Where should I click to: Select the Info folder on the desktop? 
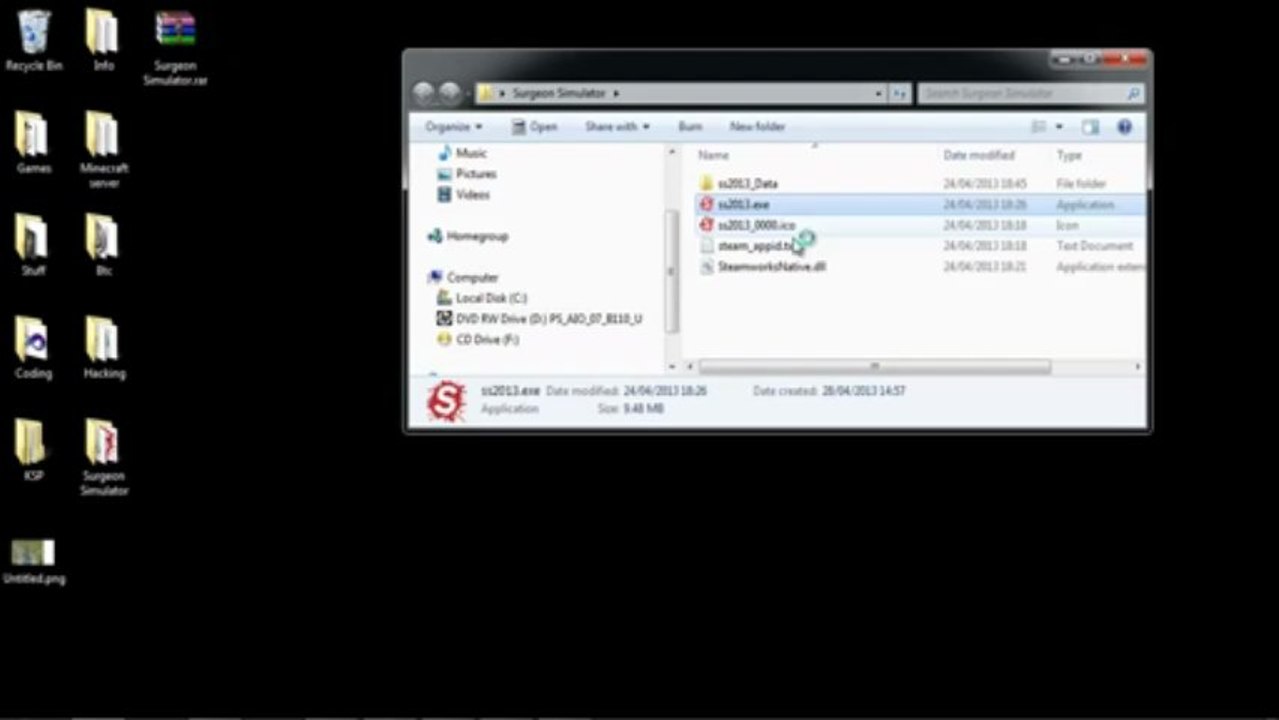pyautogui.click(x=103, y=40)
